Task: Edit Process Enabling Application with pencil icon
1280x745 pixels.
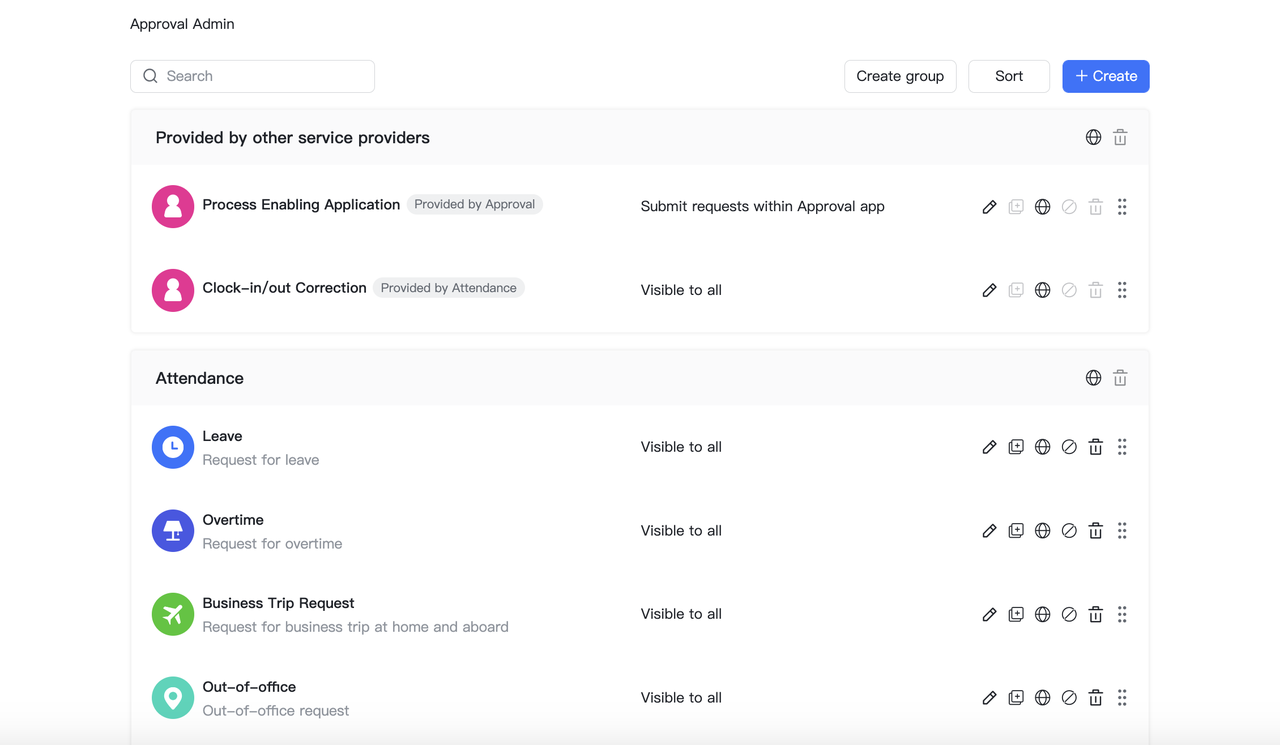Action: [989, 207]
